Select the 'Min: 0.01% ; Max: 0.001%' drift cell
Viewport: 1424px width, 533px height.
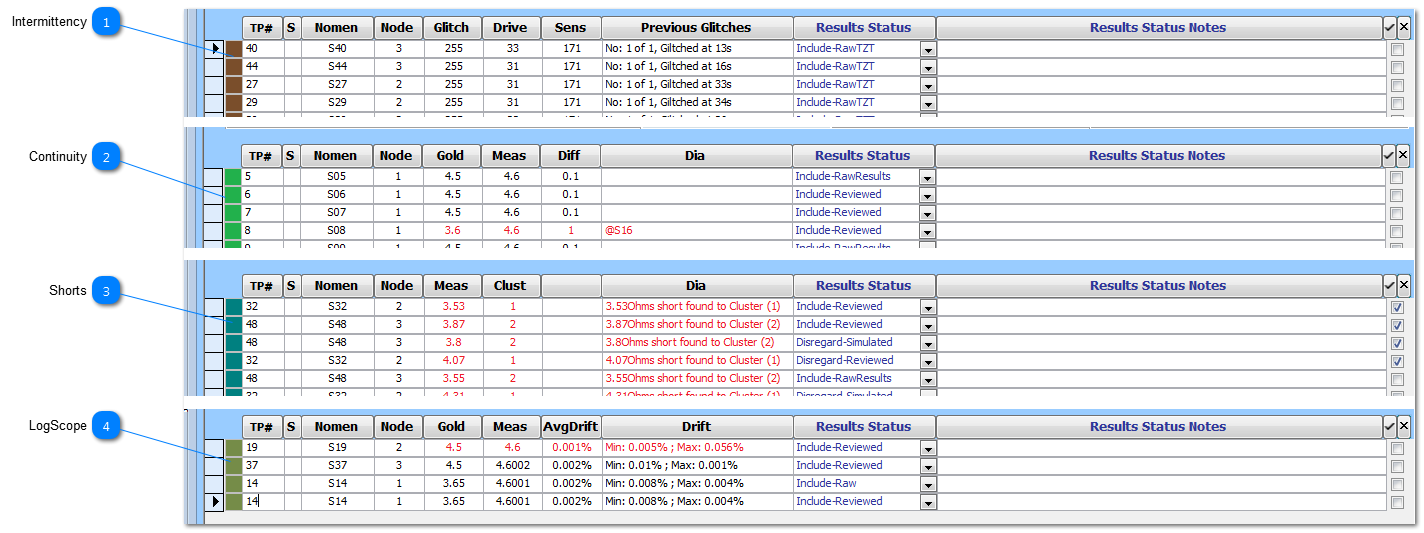697,465
